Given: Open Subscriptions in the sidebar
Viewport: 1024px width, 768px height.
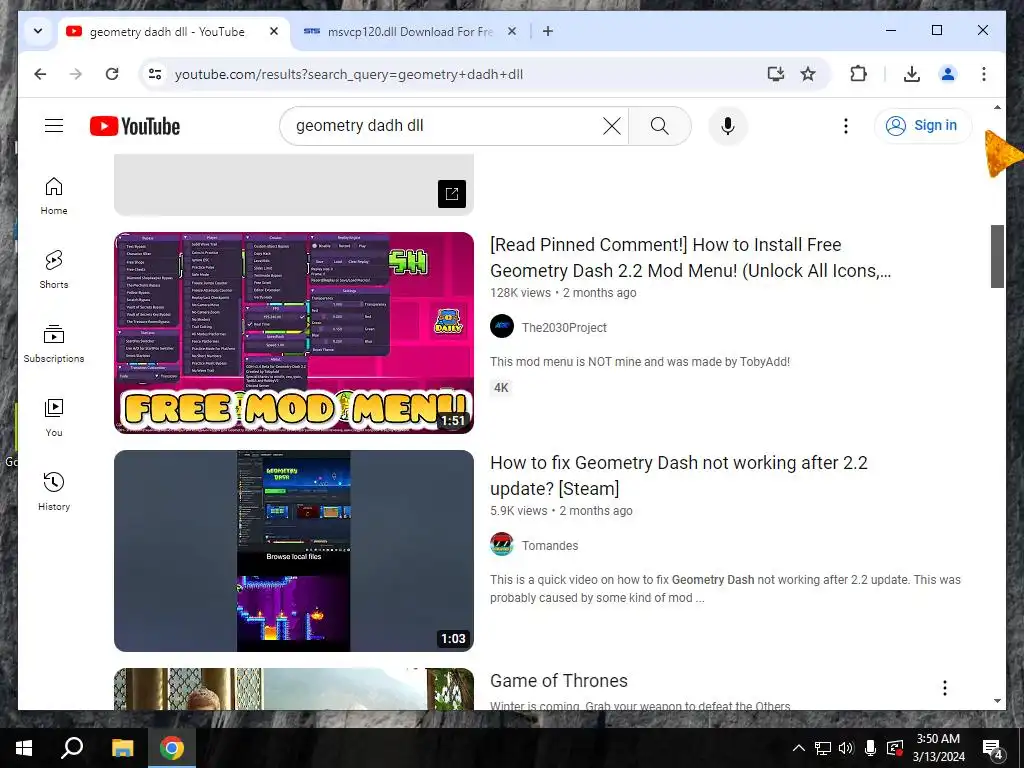Looking at the screenshot, I should pyautogui.click(x=54, y=344).
